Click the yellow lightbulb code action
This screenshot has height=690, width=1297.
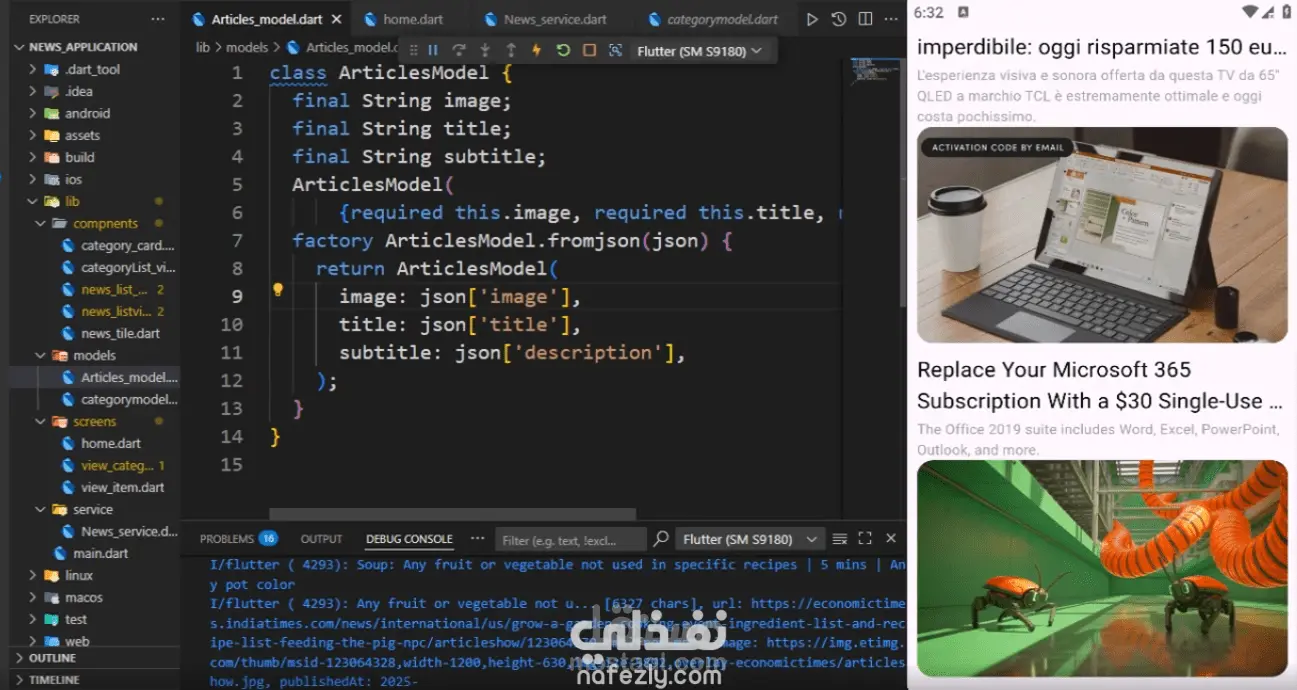tap(279, 290)
